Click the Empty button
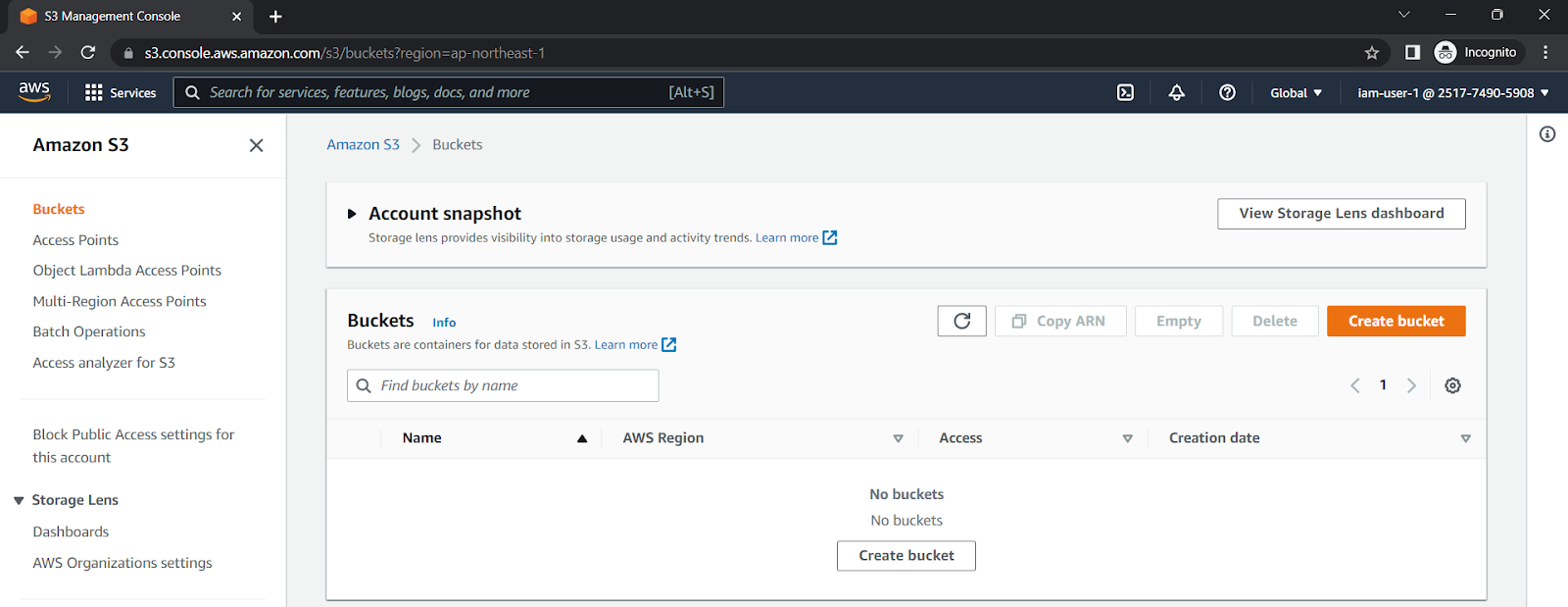 [x=1179, y=321]
